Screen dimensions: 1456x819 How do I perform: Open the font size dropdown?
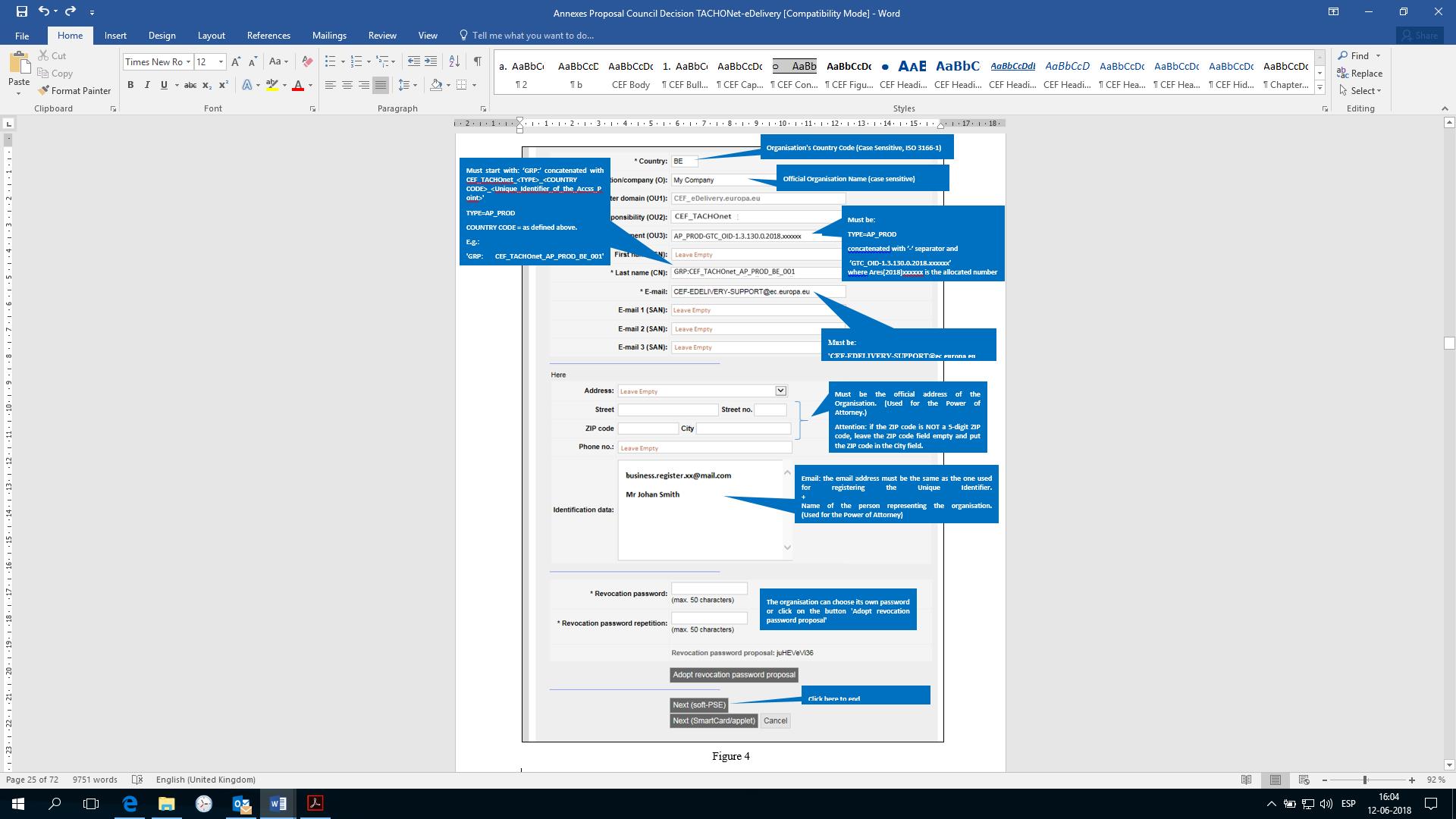(x=221, y=62)
